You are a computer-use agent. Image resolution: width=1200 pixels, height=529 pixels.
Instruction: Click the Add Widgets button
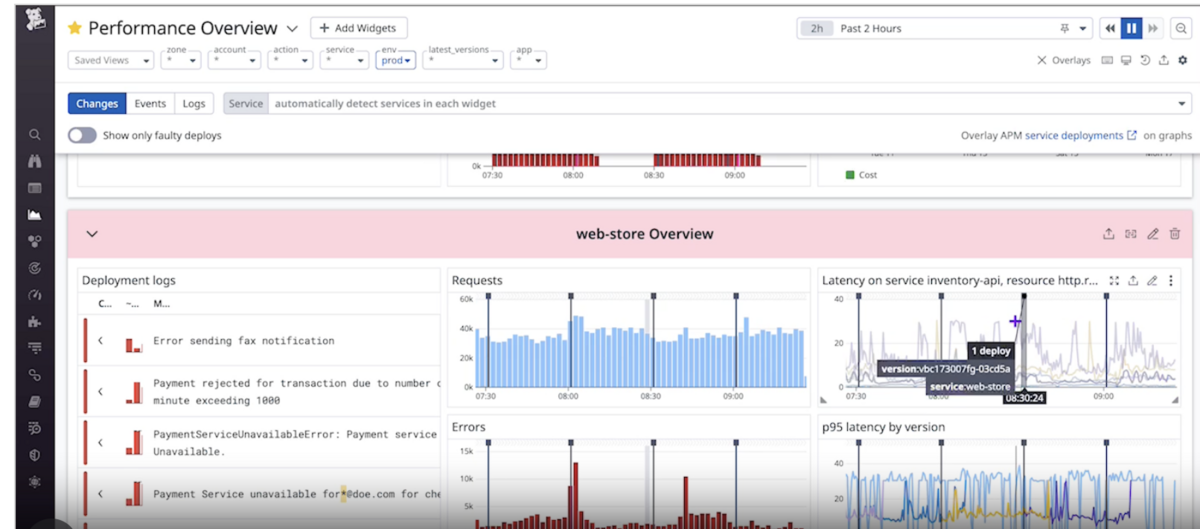358,28
